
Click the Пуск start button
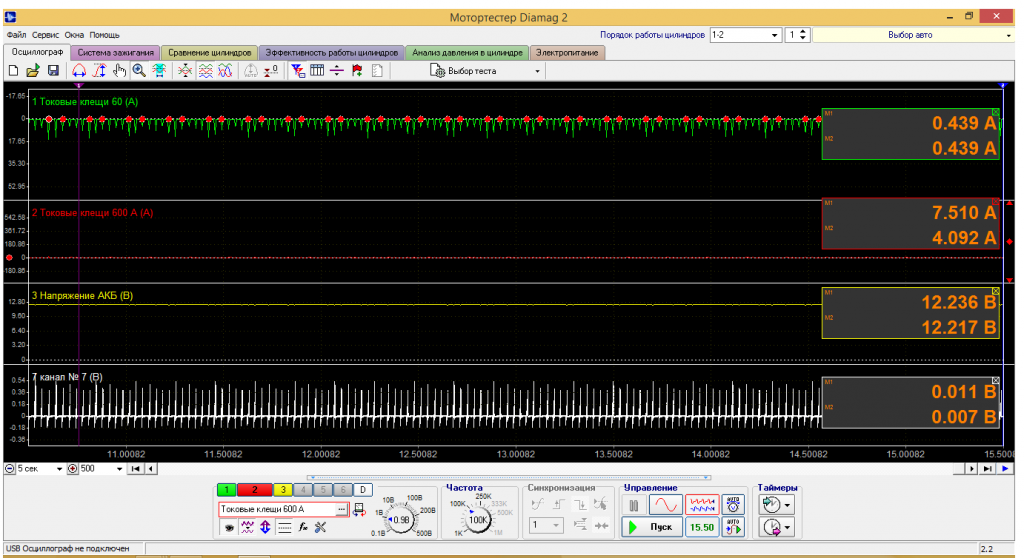pos(652,527)
